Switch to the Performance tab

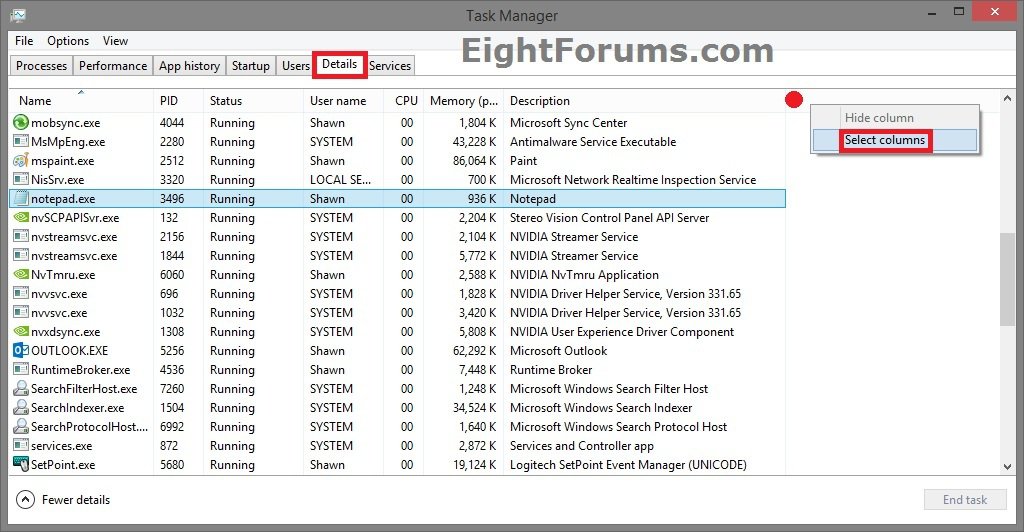click(113, 65)
